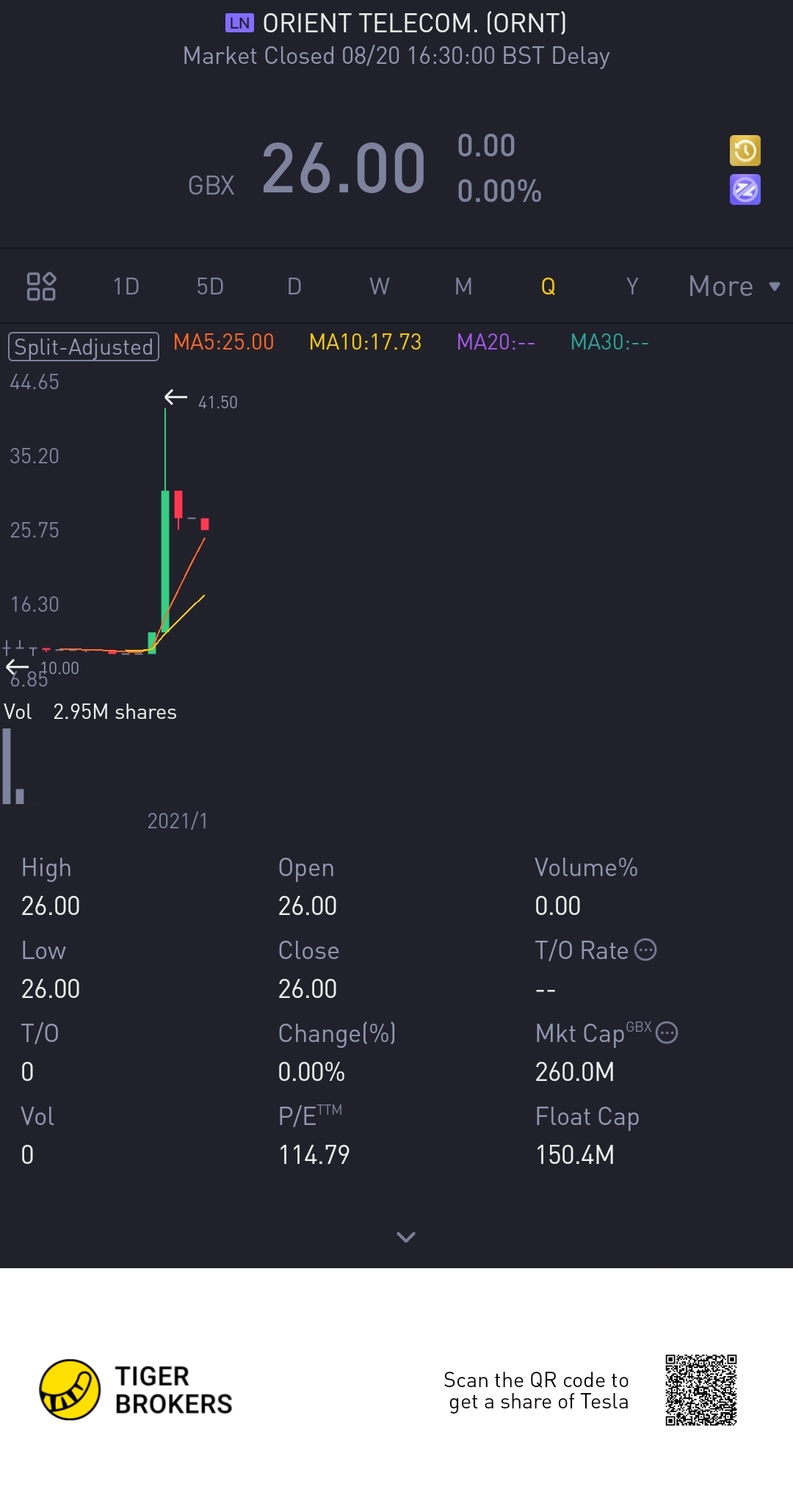793x1512 pixels.
Task: Tap the purple Z icon
Action: pyautogui.click(x=745, y=190)
